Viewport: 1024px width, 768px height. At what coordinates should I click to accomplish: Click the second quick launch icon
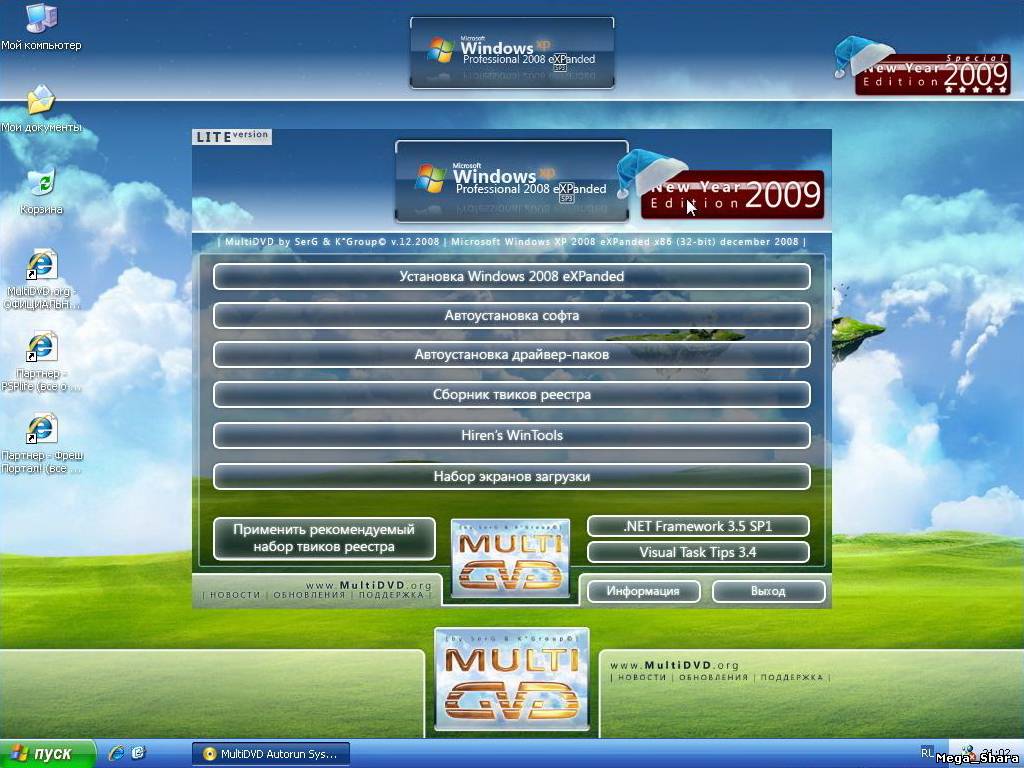tap(138, 753)
